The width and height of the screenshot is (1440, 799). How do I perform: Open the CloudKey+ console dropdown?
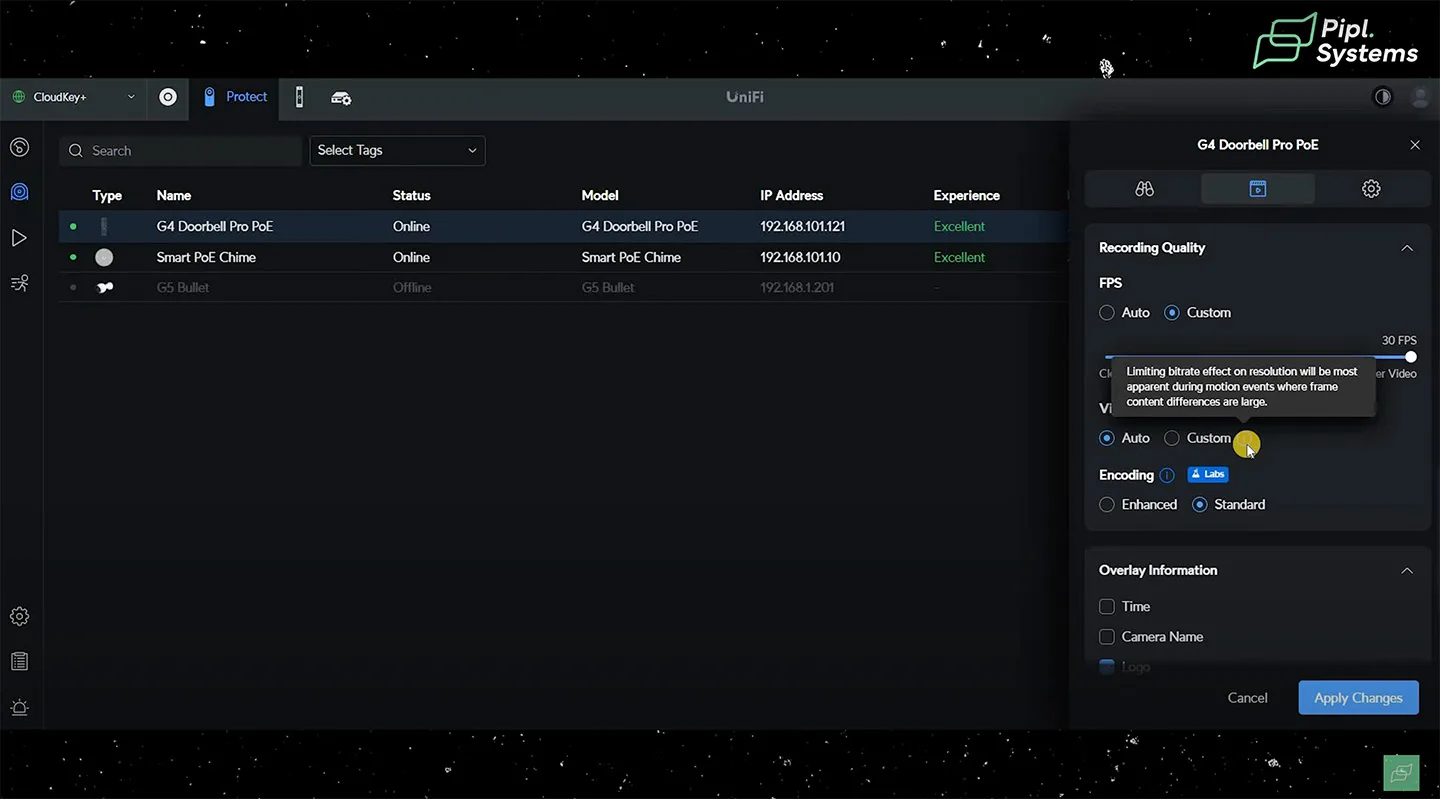73,97
